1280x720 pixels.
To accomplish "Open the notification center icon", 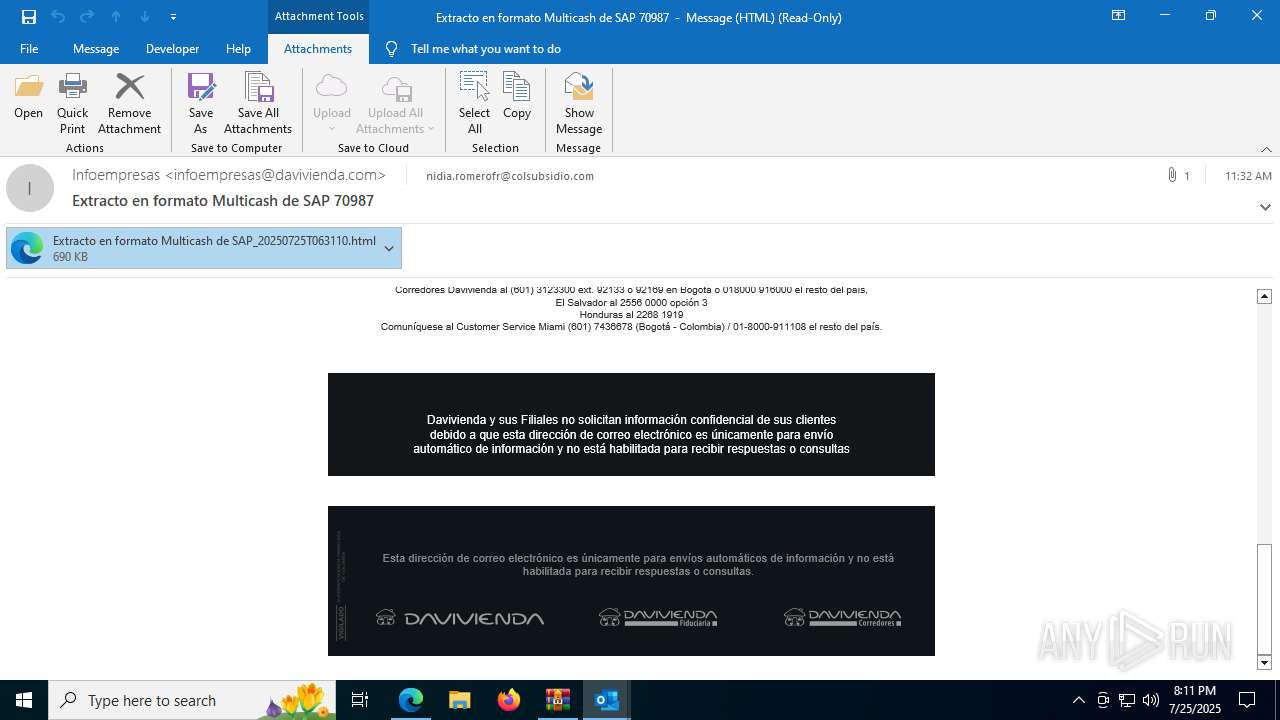I will [1247, 700].
